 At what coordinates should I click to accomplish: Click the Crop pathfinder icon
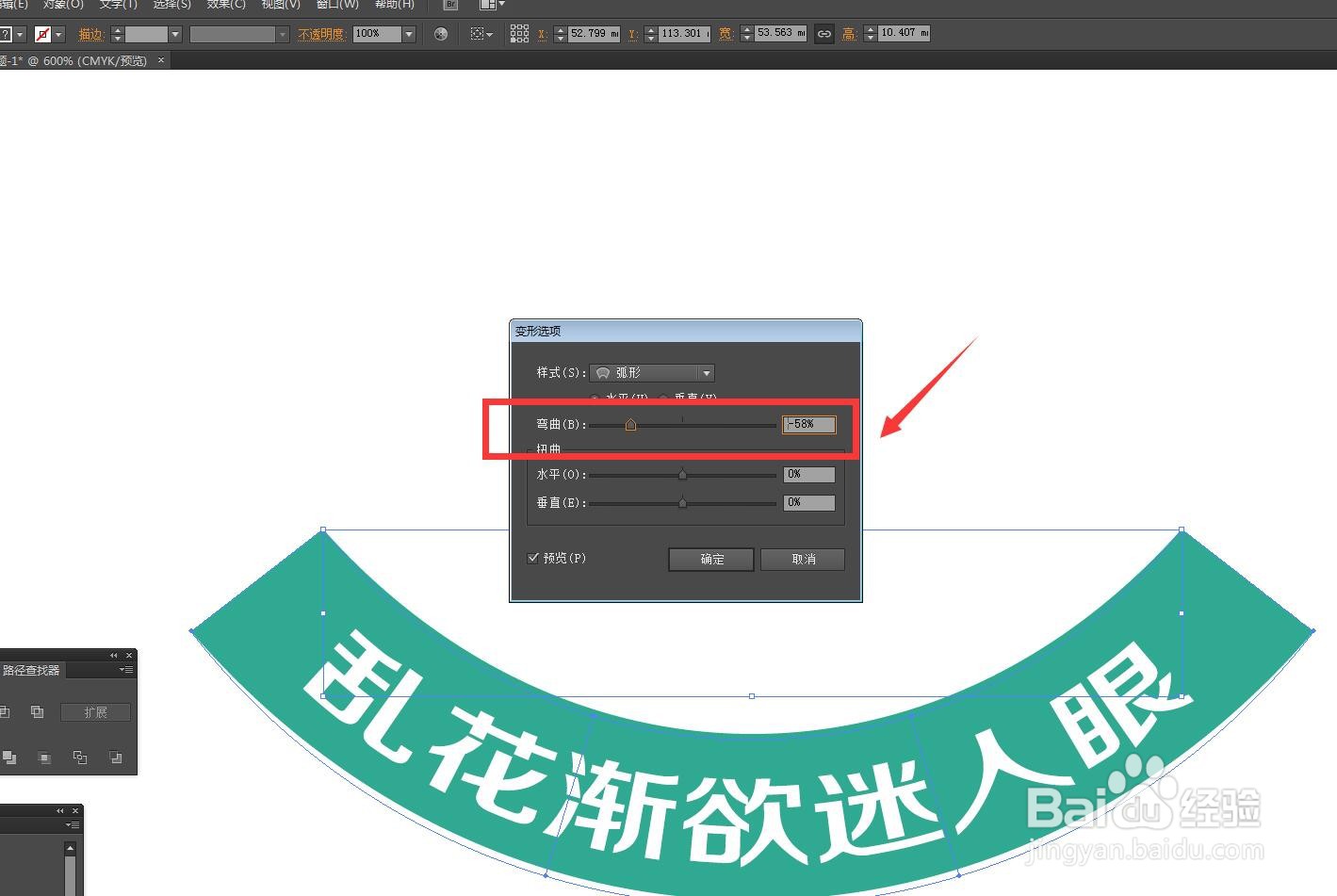tap(44, 758)
